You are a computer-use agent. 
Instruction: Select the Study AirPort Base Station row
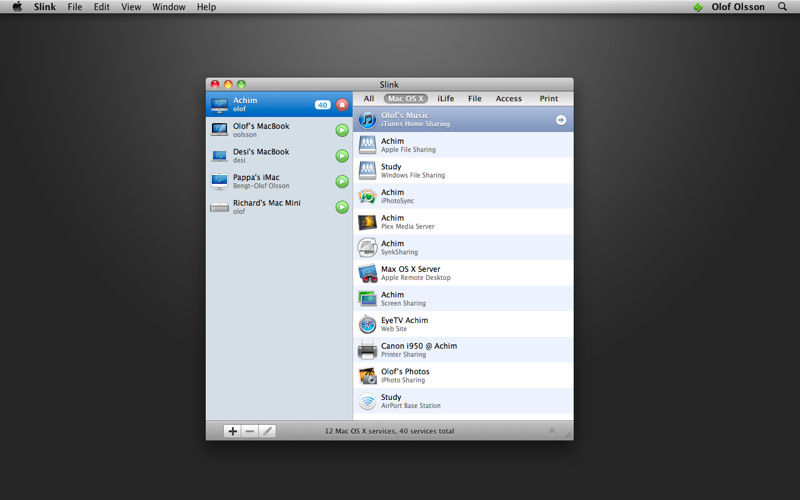coord(463,401)
